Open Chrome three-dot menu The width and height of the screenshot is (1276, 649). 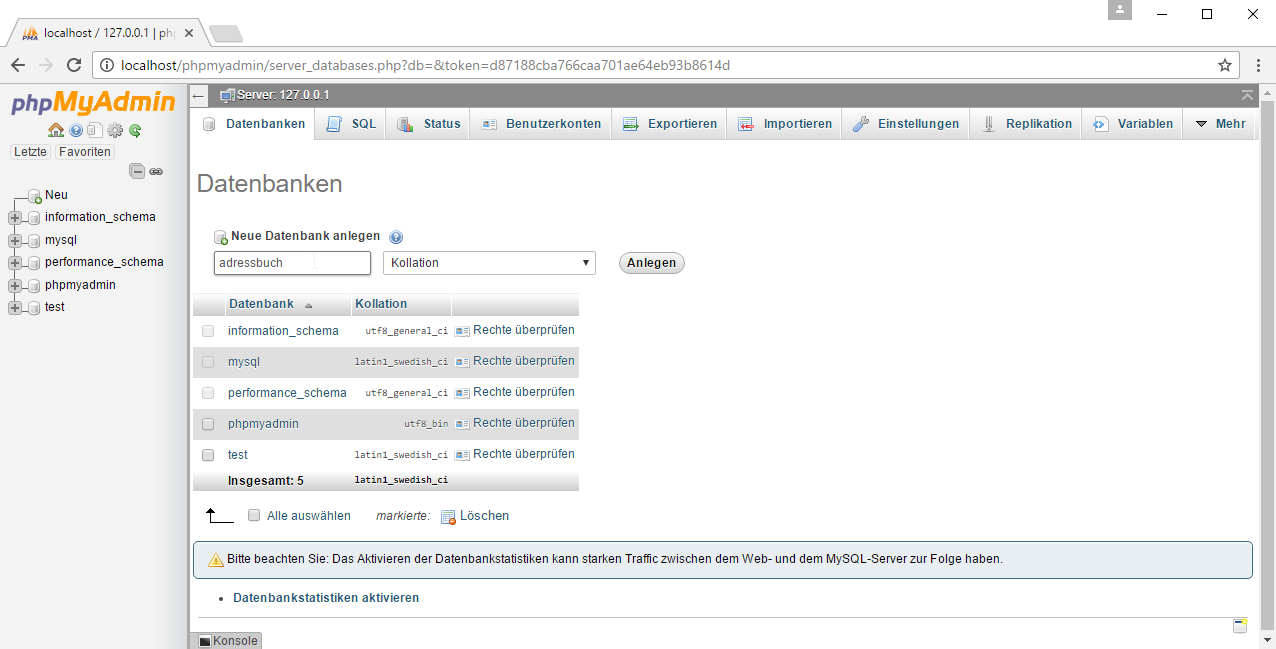[x=1258, y=65]
